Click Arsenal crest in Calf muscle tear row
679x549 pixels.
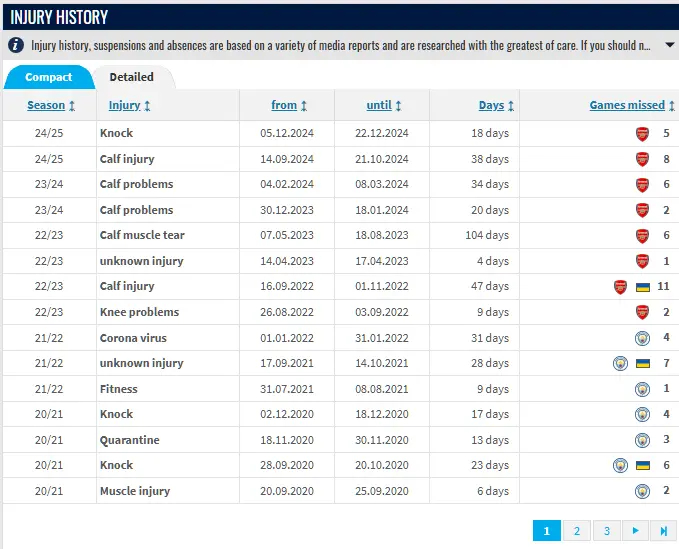[643, 236]
